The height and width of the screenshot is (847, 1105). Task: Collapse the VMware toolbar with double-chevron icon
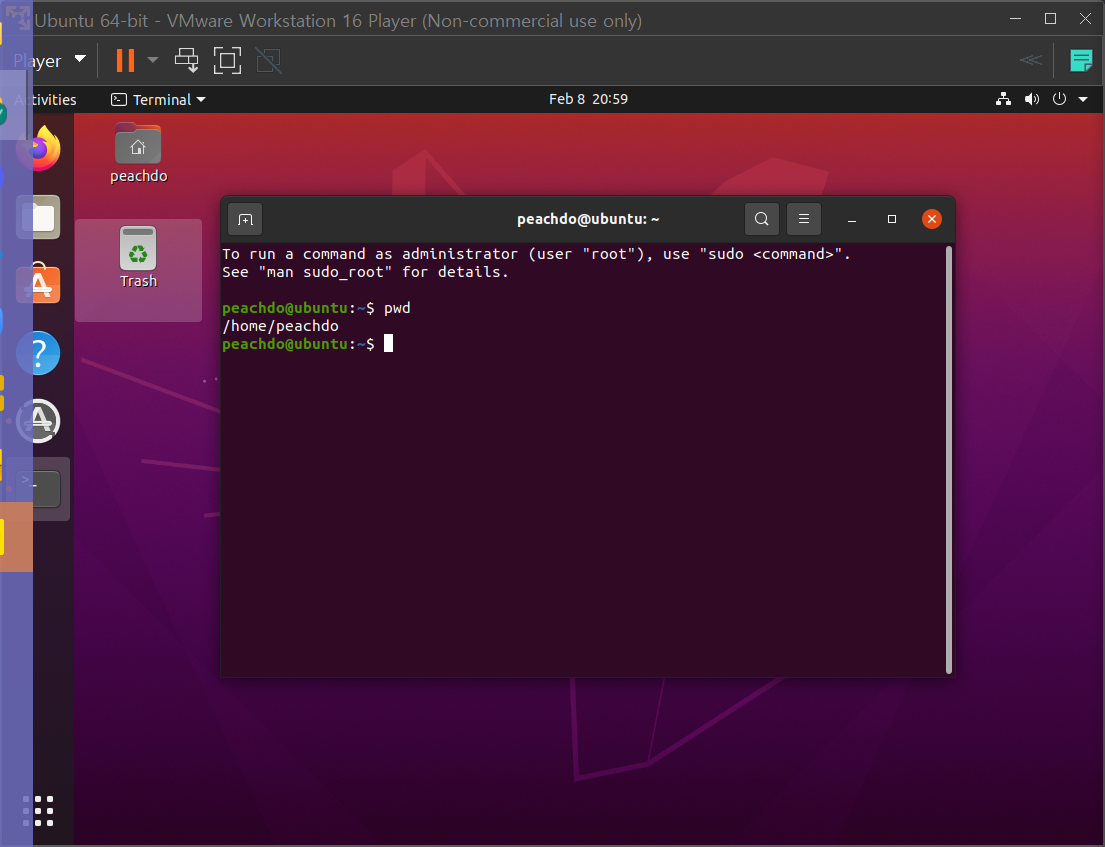1030,60
